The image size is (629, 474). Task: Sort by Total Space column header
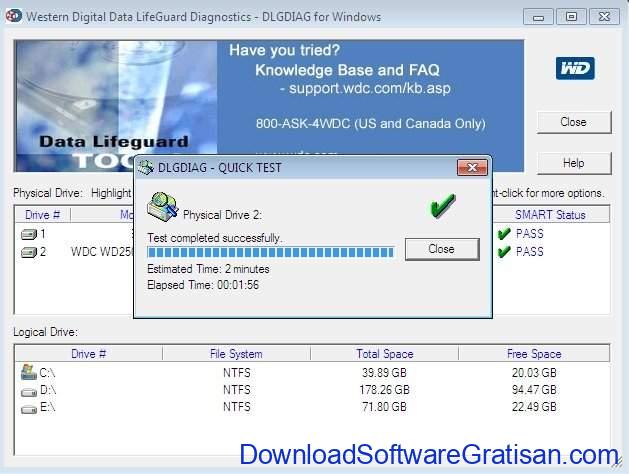click(x=385, y=354)
